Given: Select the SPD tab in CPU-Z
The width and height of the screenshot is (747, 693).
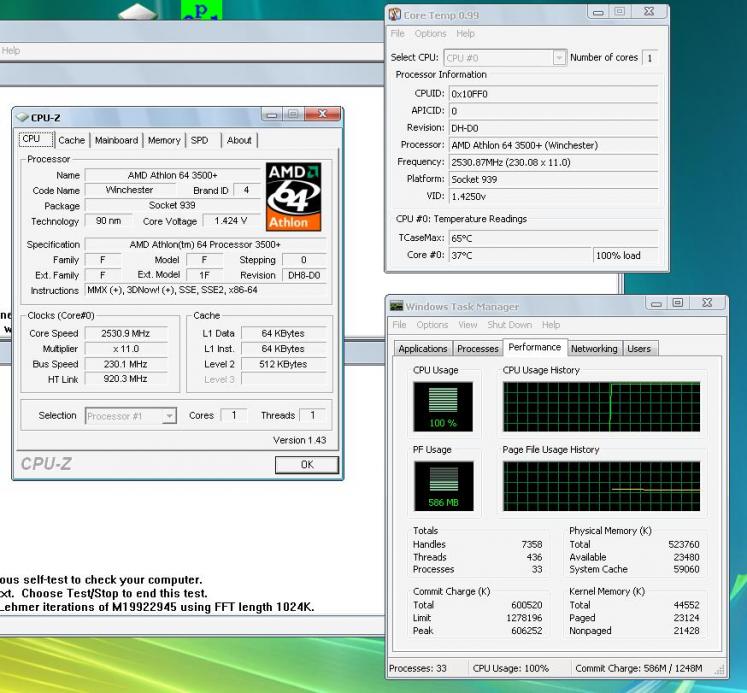Looking at the screenshot, I should pyautogui.click(x=200, y=141).
